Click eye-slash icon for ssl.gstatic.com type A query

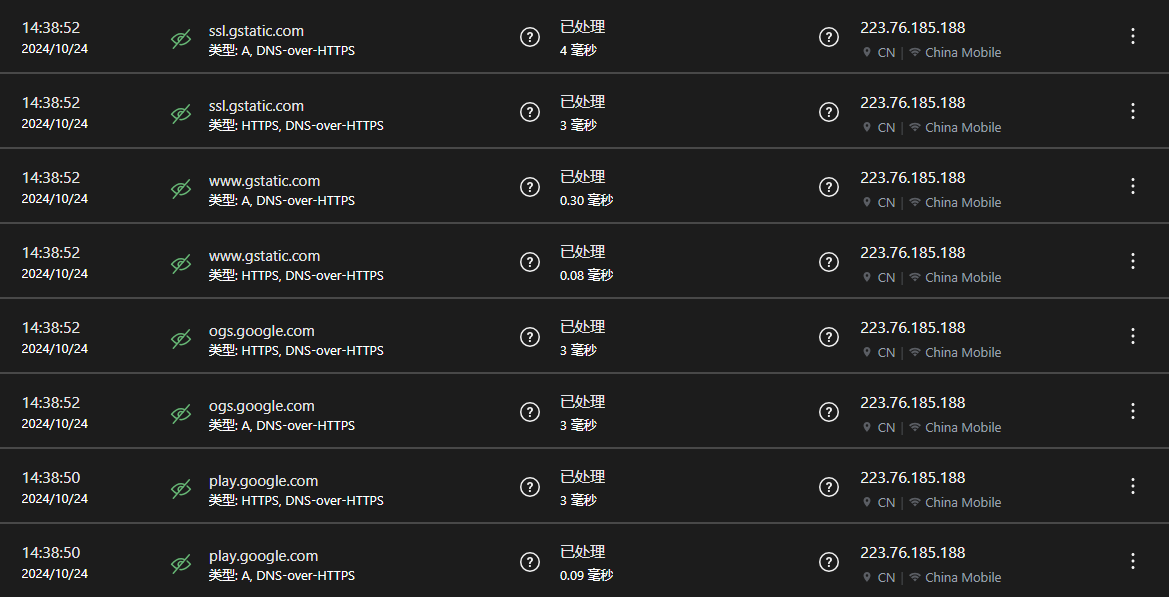(181, 38)
